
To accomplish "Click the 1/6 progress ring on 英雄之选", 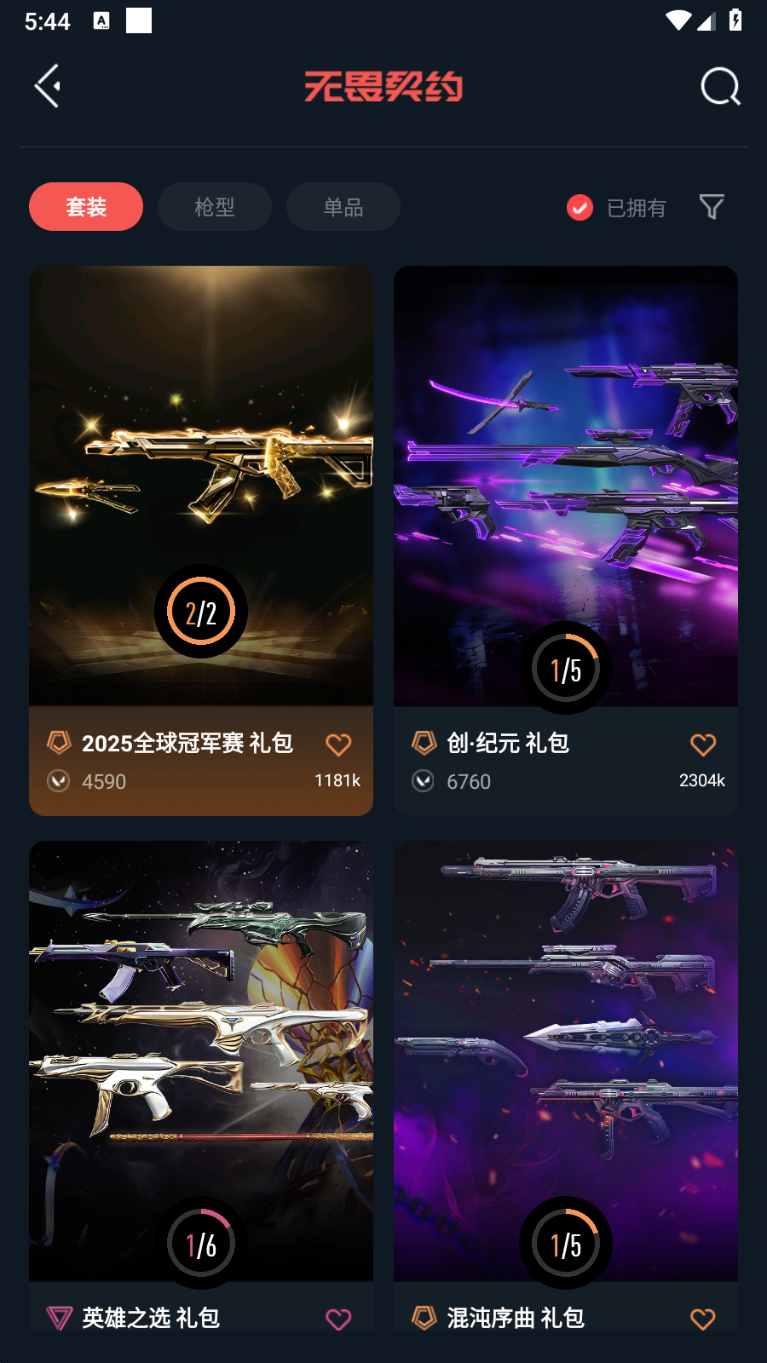I will 201,1243.
